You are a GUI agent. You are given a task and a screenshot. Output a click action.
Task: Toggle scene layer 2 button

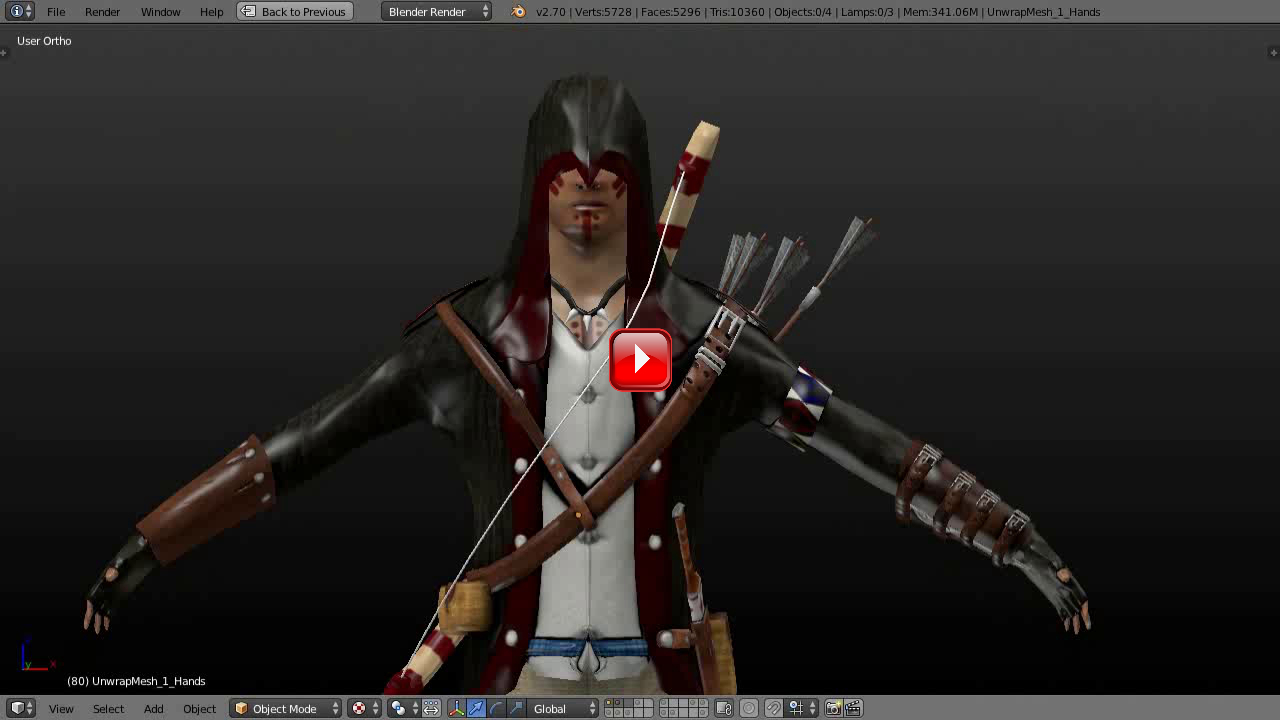(617, 703)
